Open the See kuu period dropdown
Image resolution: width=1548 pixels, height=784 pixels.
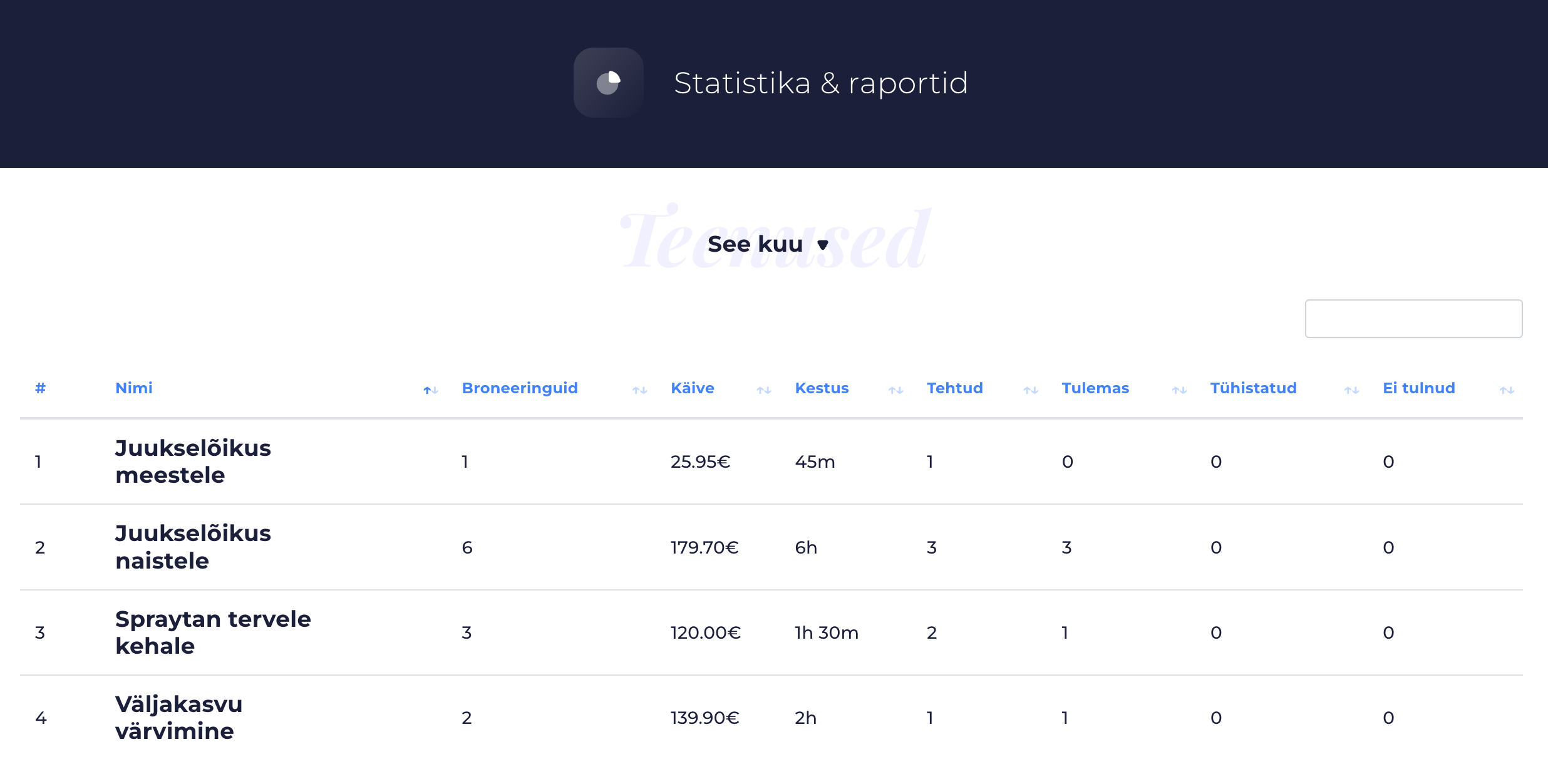coord(755,244)
